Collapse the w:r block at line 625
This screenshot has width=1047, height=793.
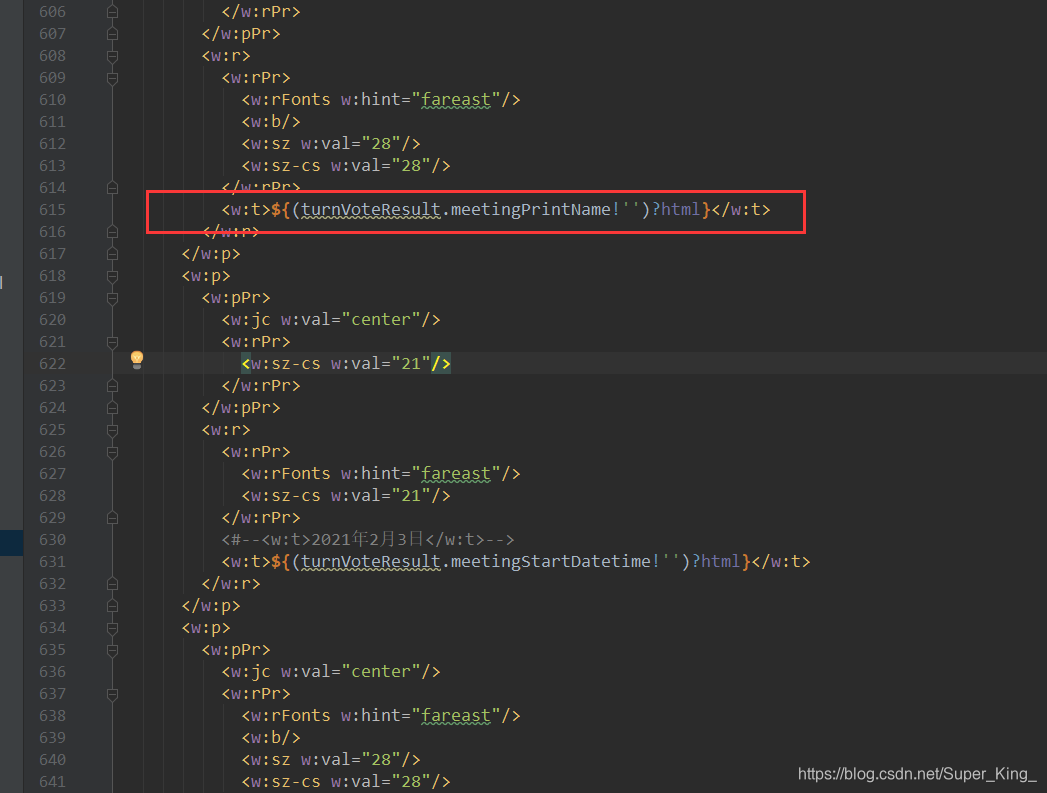click(x=112, y=431)
